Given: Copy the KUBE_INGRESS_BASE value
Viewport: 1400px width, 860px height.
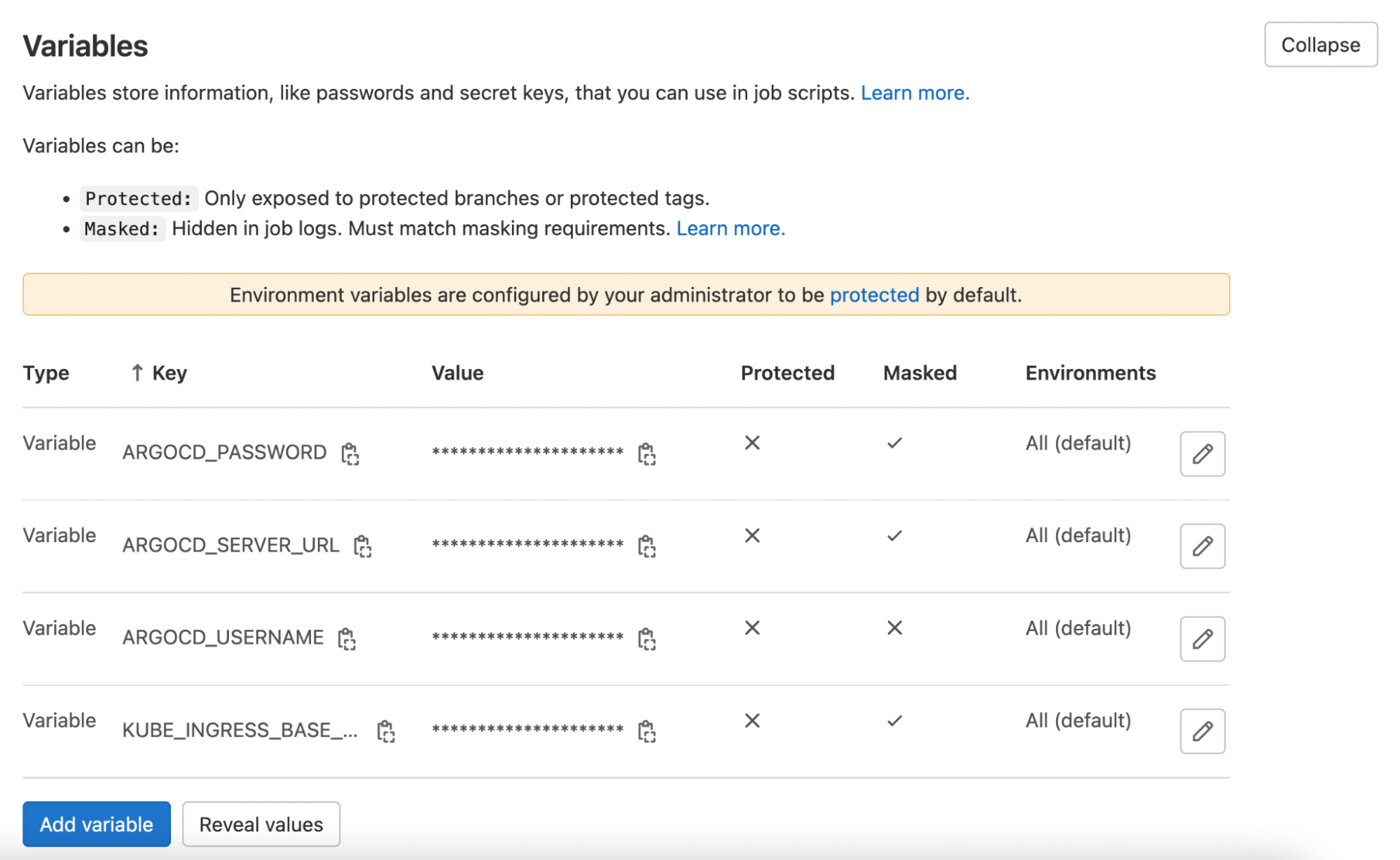Looking at the screenshot, I should 646,731.
